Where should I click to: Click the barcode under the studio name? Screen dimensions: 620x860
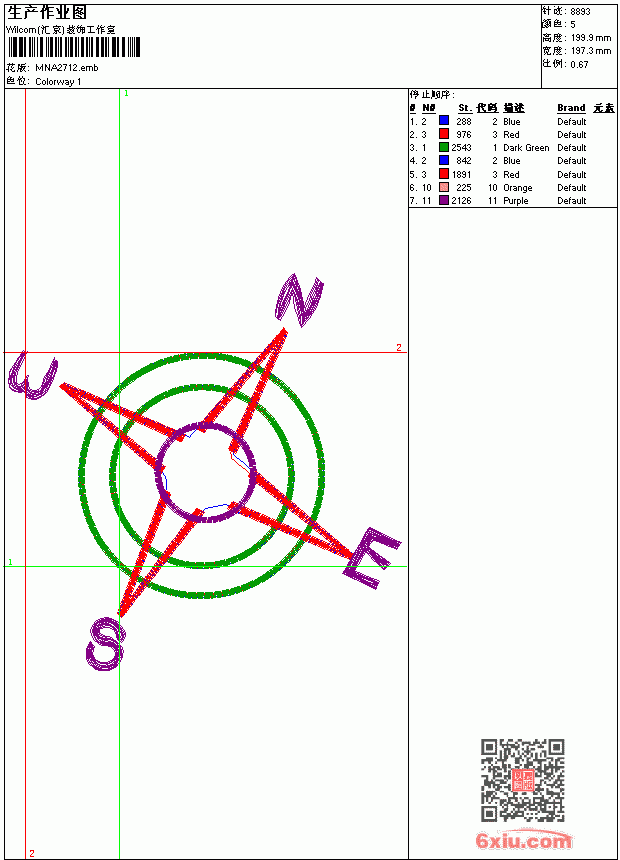pyautogui.click(x=74, y=47)
